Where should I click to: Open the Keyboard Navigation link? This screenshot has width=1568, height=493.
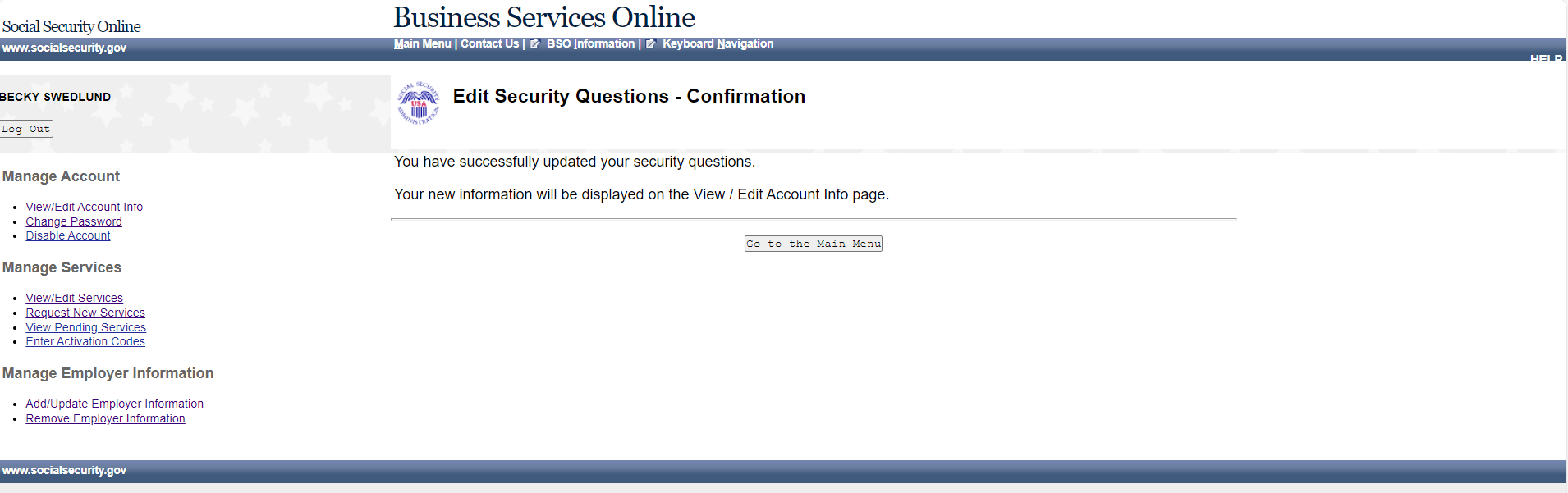pos(718,44)
